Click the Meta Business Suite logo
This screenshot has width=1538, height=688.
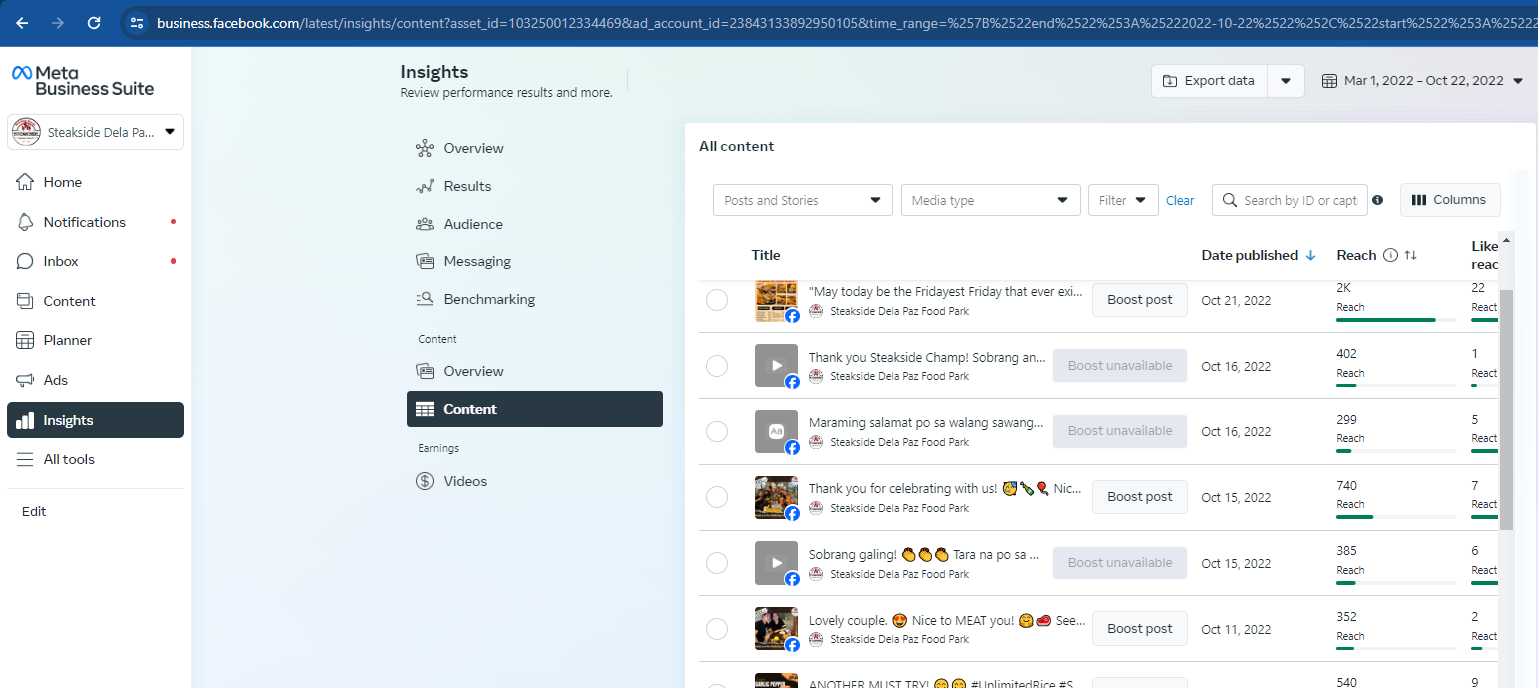[83, 80]
